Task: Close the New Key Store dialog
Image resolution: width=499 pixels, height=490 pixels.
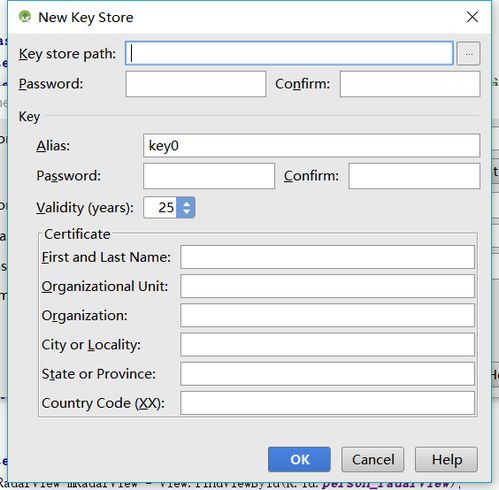Action: 472,17
